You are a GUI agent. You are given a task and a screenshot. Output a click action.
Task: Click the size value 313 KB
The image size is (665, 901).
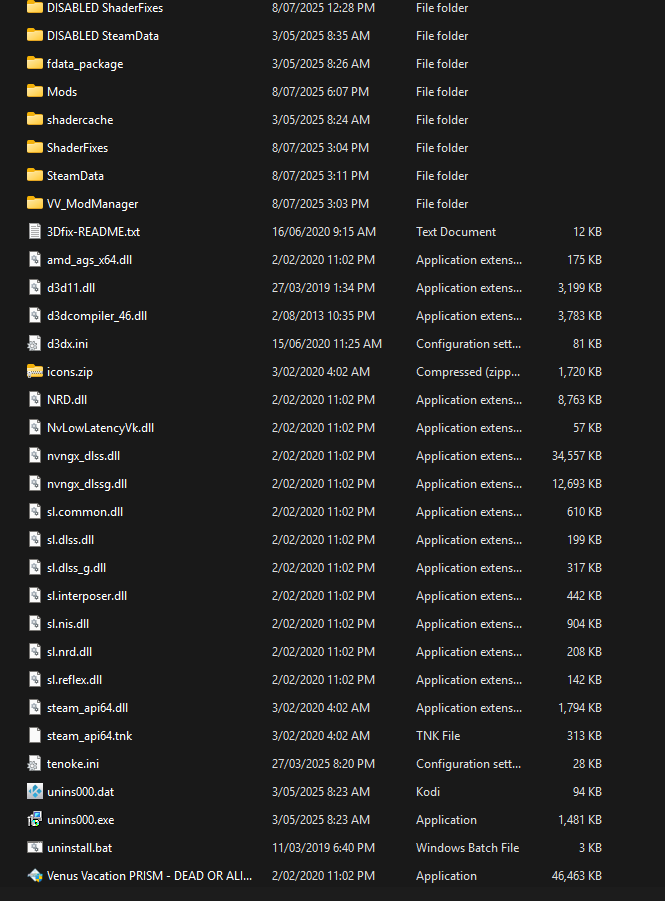pyautogui.click(x=584, y=736)
